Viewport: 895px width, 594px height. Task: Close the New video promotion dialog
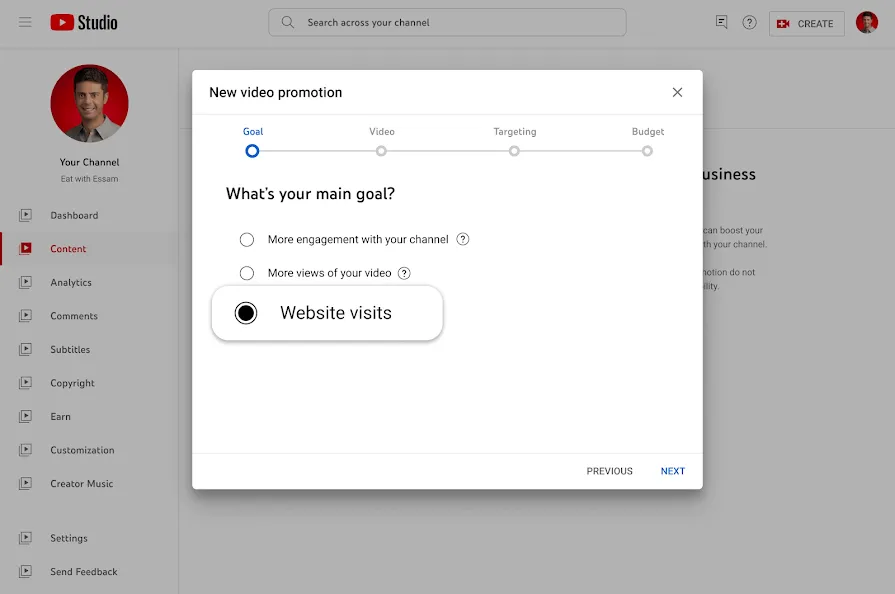677,92
